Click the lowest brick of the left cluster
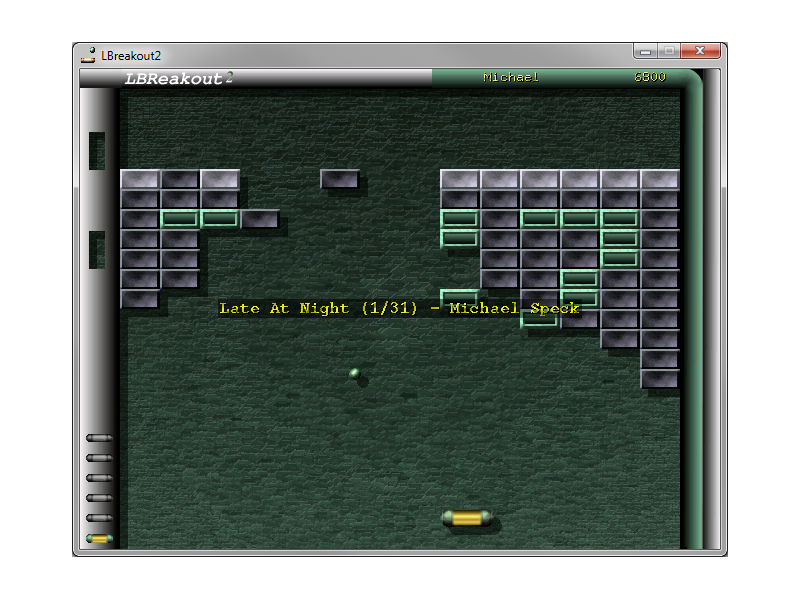 (140, 299)
